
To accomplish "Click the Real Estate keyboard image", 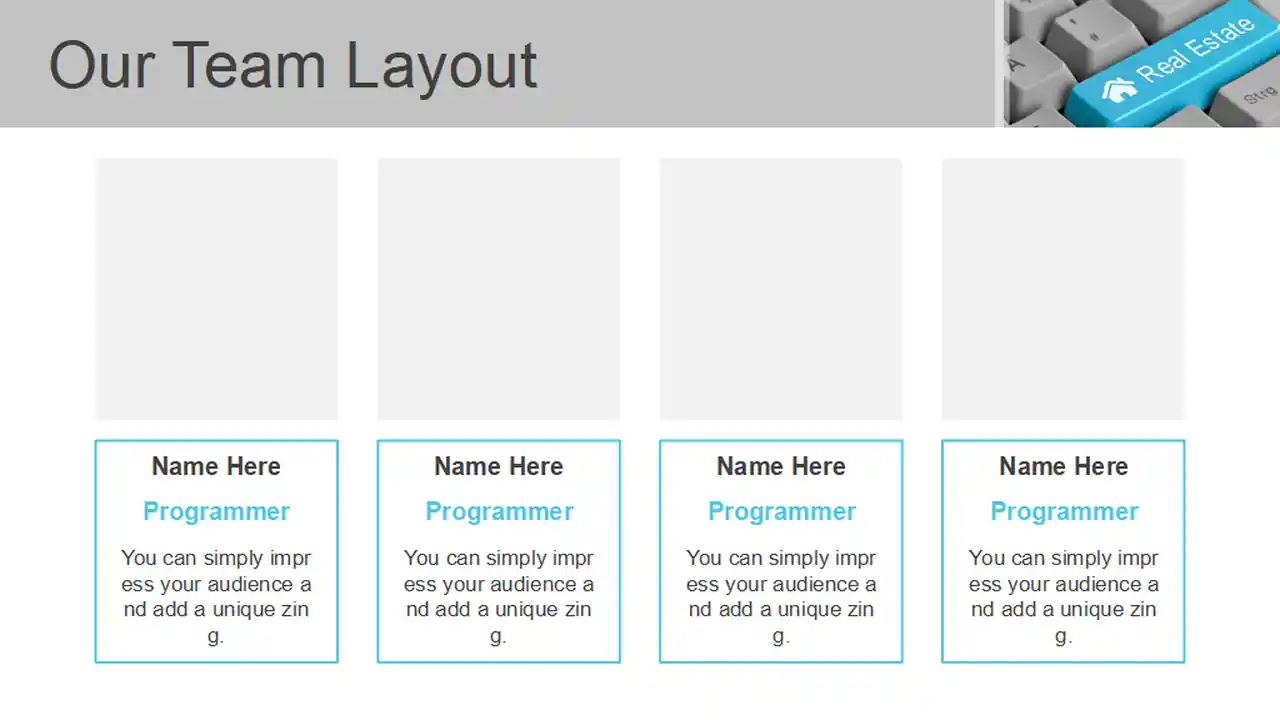I will (1142, 63).
